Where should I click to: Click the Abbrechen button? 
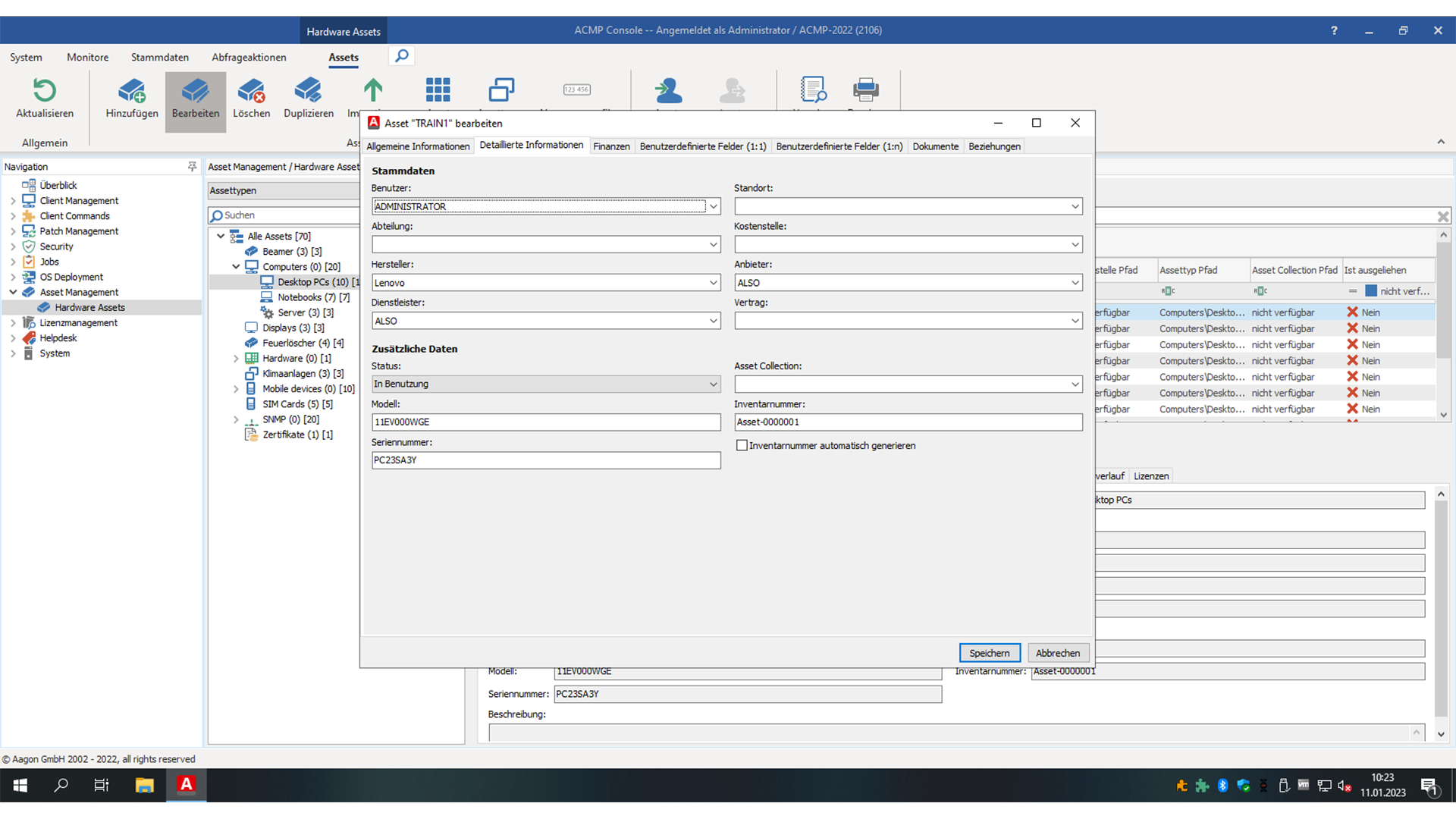[1058, 652]
